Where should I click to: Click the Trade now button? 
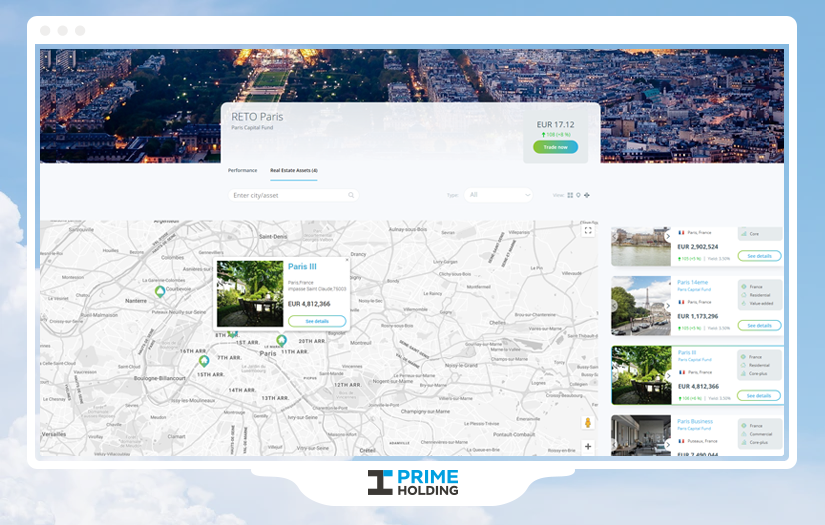(x=555, y=147)
